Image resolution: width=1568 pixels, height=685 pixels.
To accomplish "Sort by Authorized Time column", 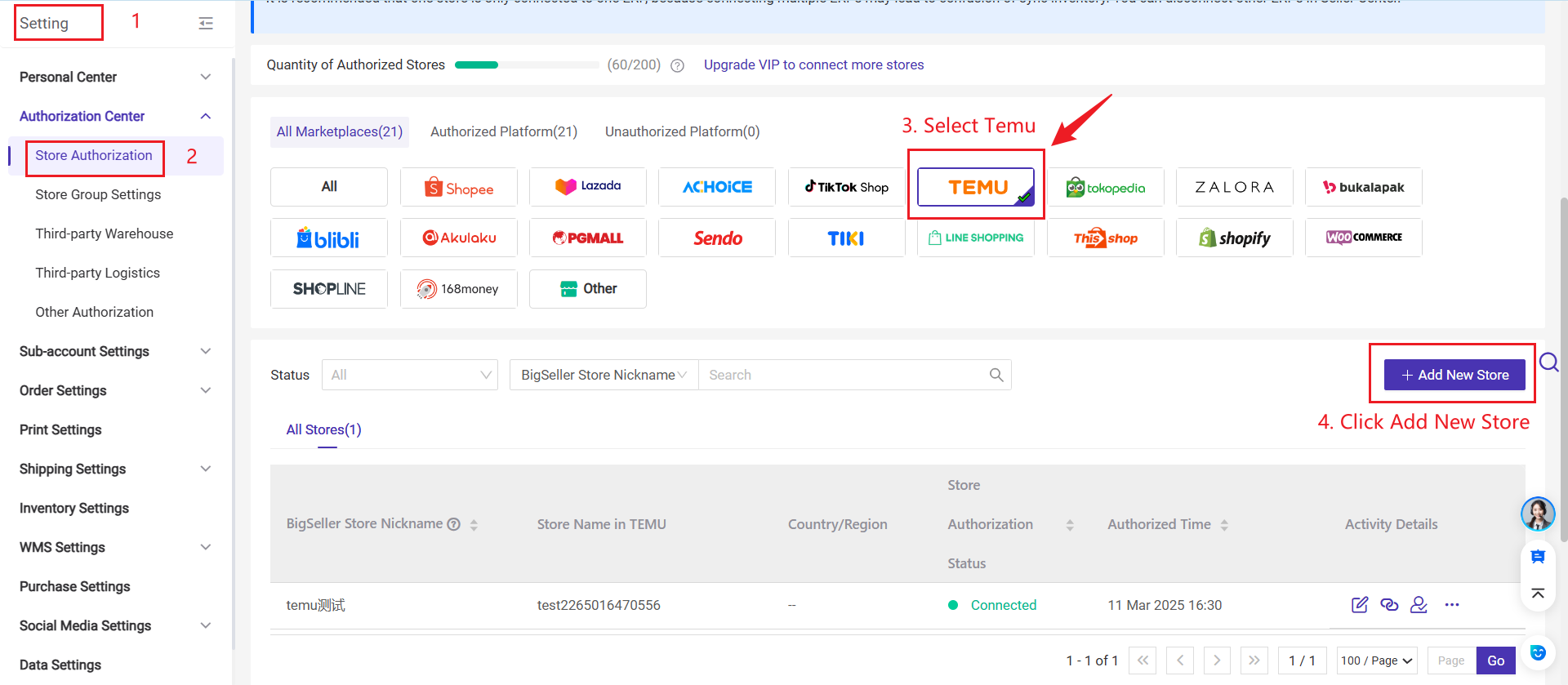I will [x=1224, y=525].
